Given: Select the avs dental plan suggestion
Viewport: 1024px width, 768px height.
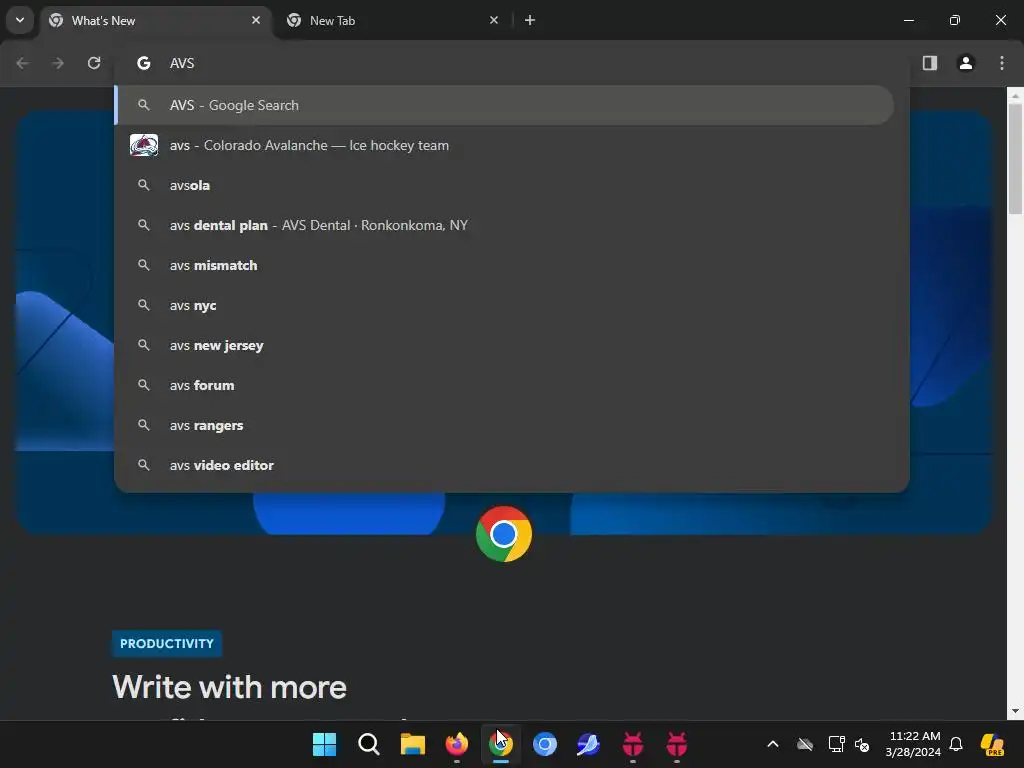Looking at the screenshot, I should click(x=504, y=225).
